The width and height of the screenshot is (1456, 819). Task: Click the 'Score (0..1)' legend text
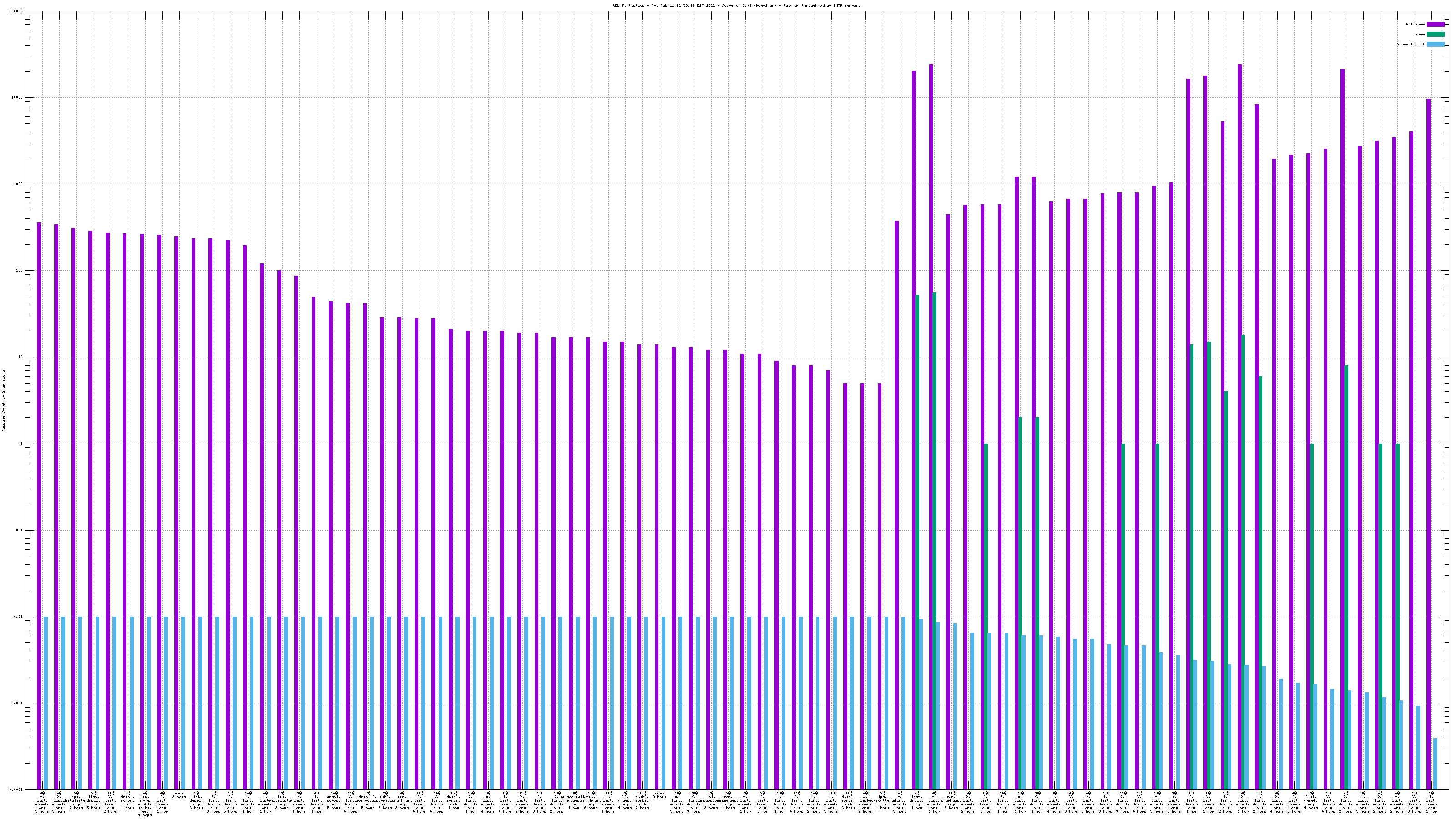[x=1410, y=44]
